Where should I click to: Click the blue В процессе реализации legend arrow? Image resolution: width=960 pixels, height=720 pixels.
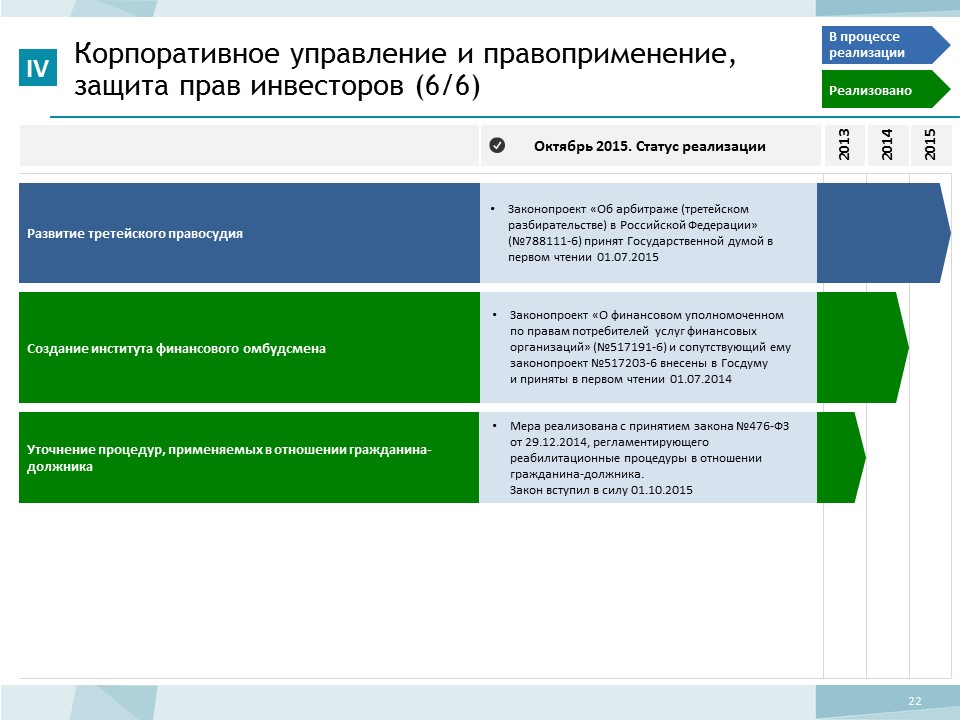point(885,45)
